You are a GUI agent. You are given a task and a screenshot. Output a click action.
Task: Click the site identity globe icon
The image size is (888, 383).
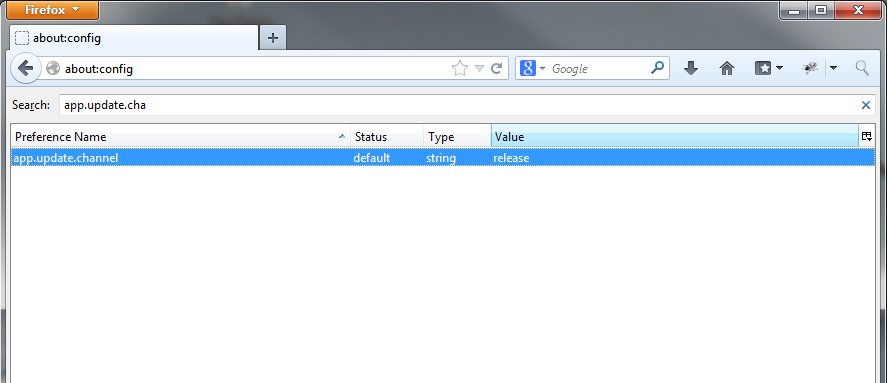[53, 69]
